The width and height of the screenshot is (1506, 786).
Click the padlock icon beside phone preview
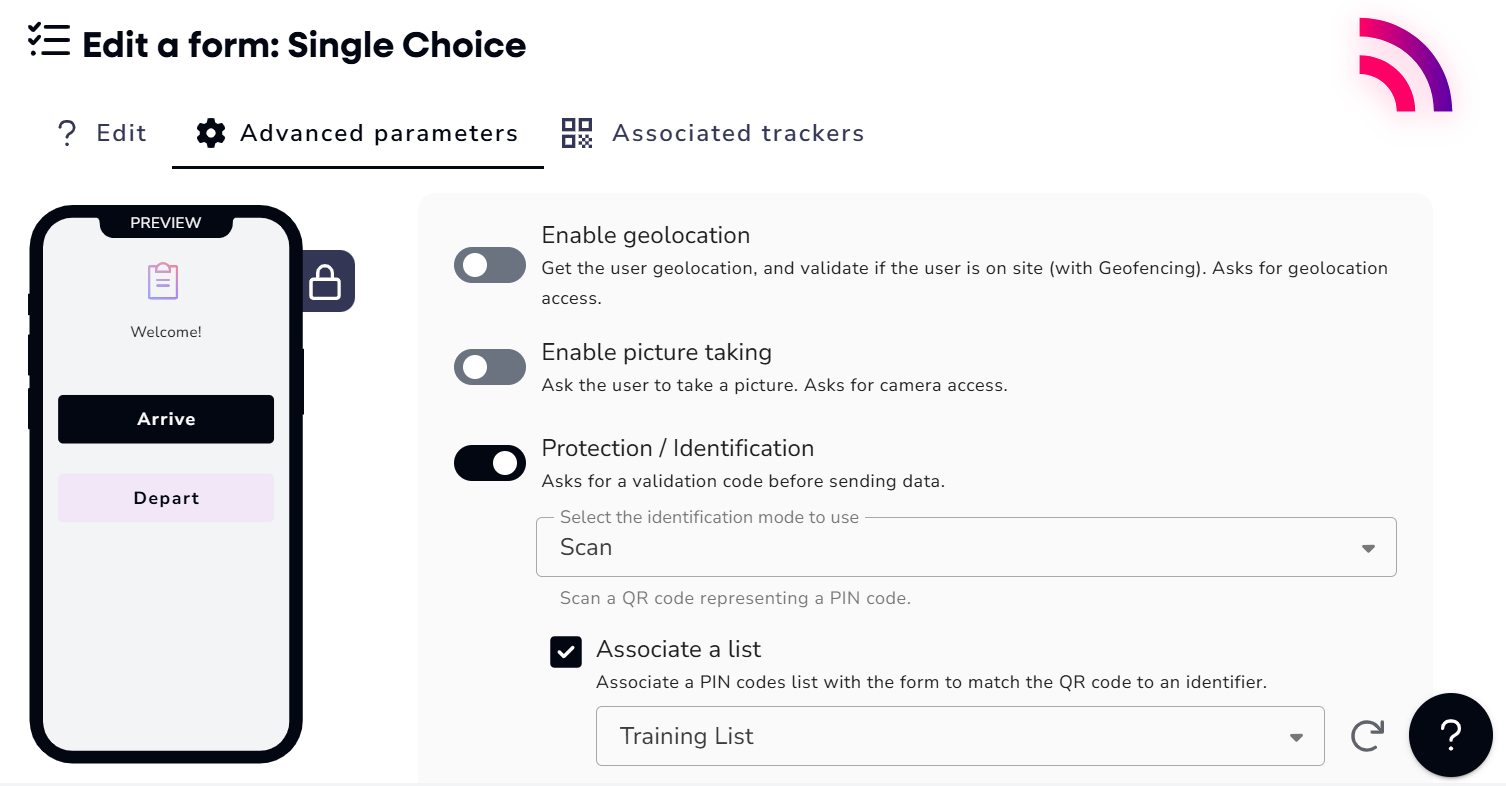pyautogui.click(x=326, y=282)
